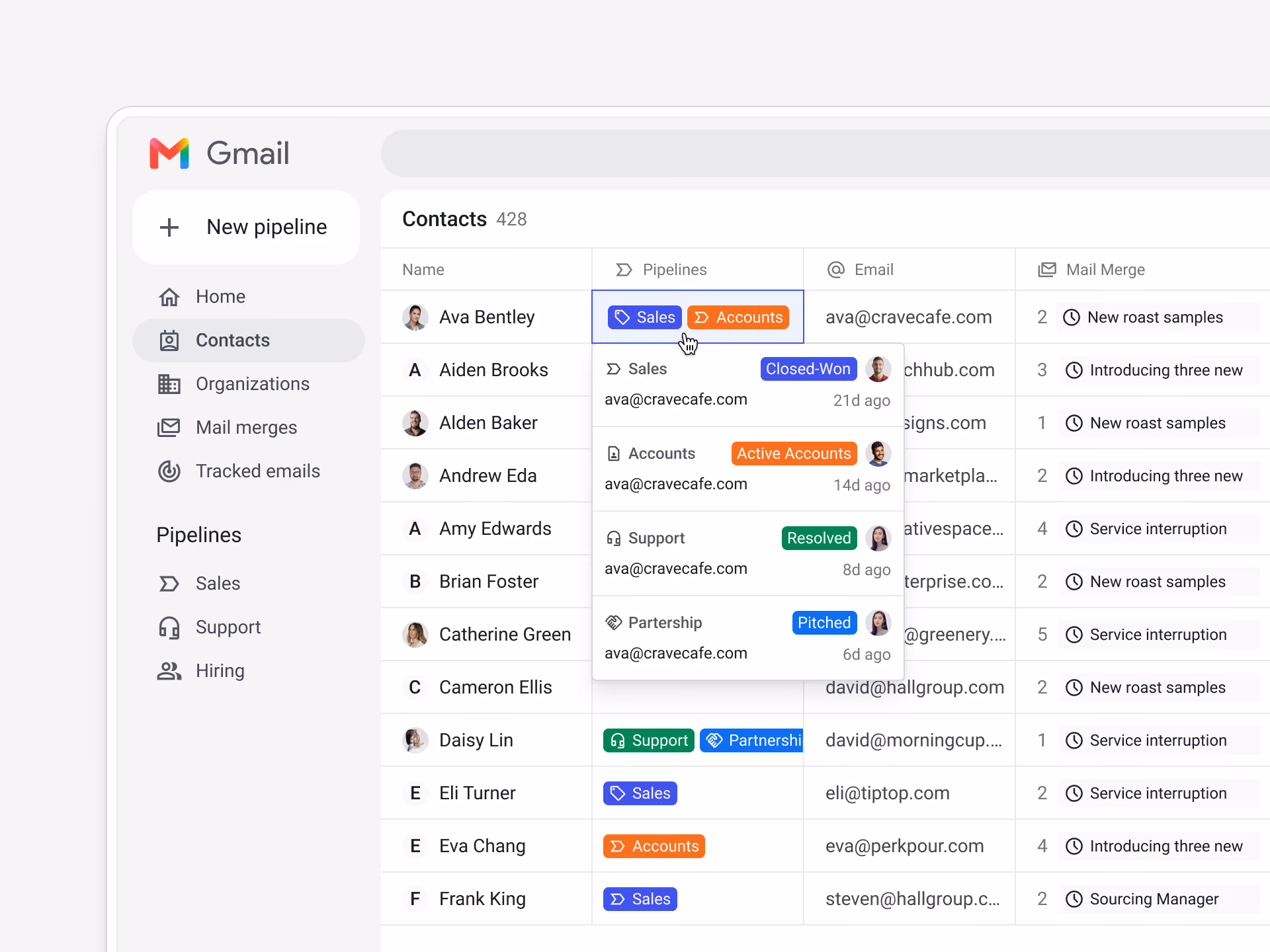The width and height of the screenshot is (1270, 952).
Task: Click the Closed-Won status badge
Action: pyautogui.click(x=808, y=369)
